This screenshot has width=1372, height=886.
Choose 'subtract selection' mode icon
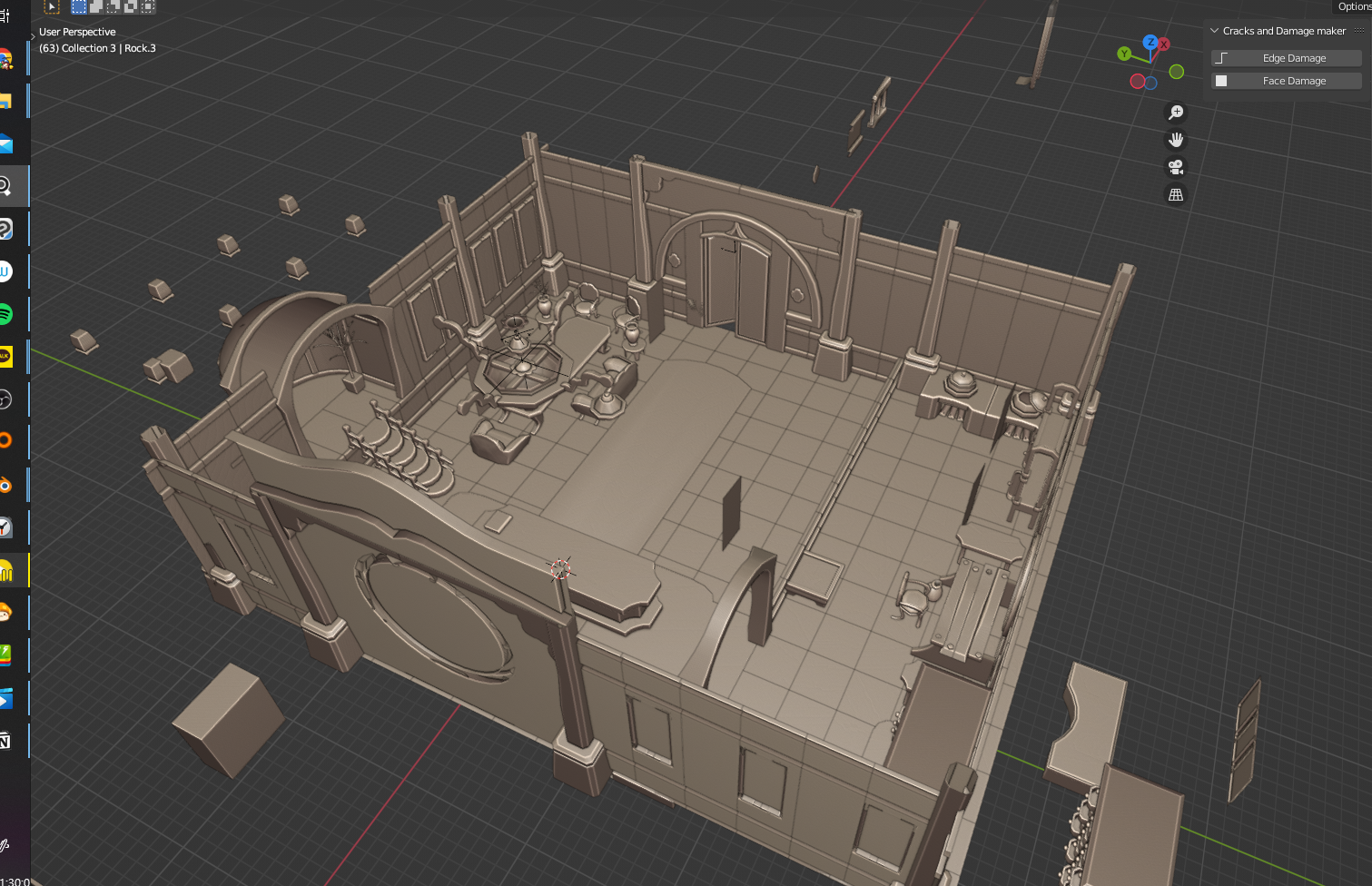114,6
